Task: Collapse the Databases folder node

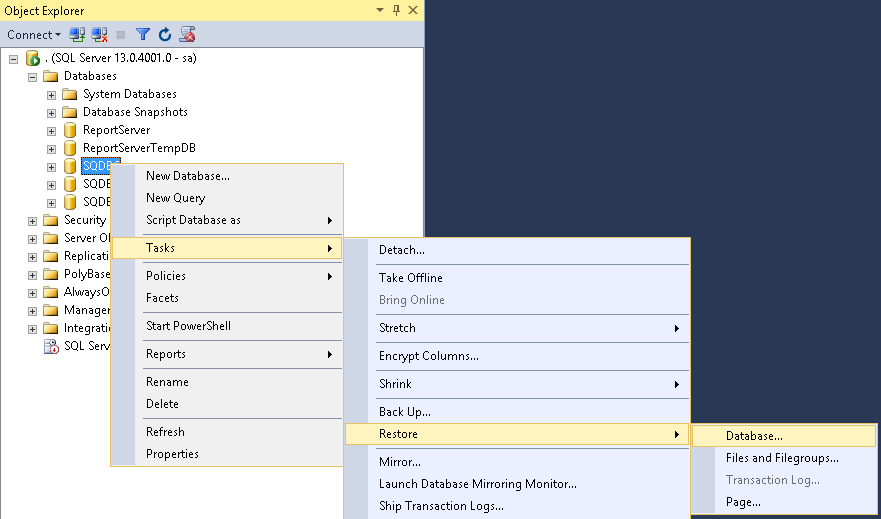Action: [32, 76]
